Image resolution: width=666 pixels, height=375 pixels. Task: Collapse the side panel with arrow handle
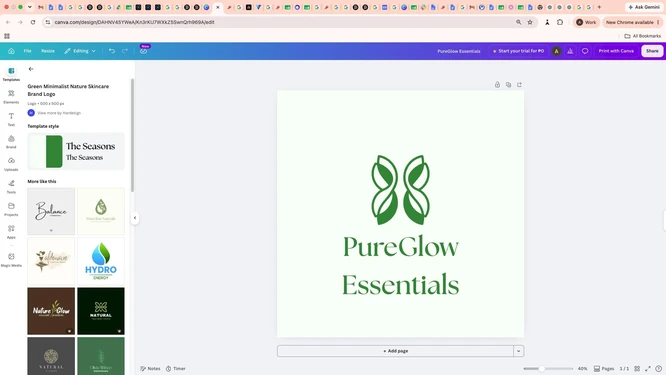click(x=135, y=218)
